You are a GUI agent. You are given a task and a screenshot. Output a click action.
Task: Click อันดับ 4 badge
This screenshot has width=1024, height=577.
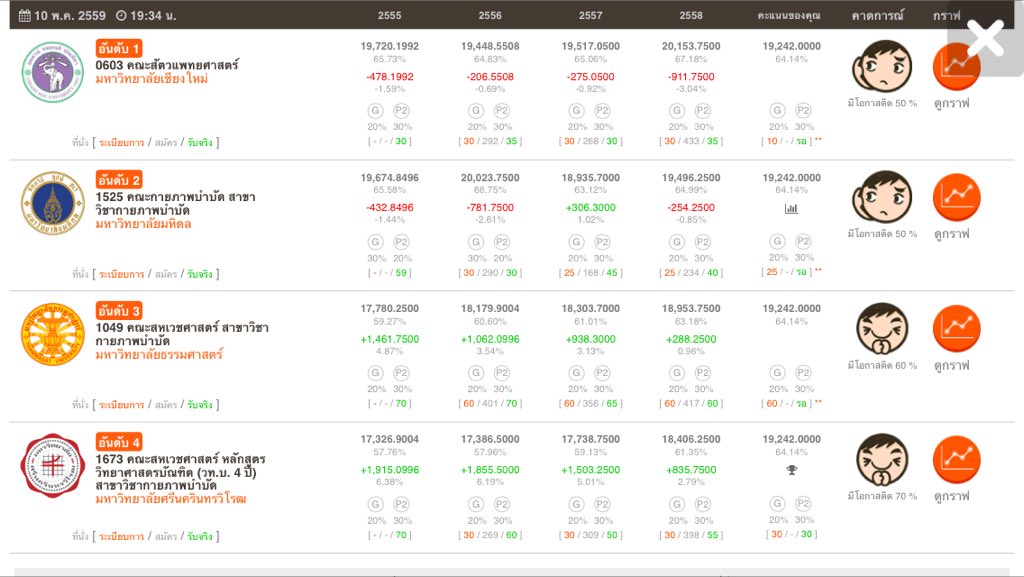point(119,442)
